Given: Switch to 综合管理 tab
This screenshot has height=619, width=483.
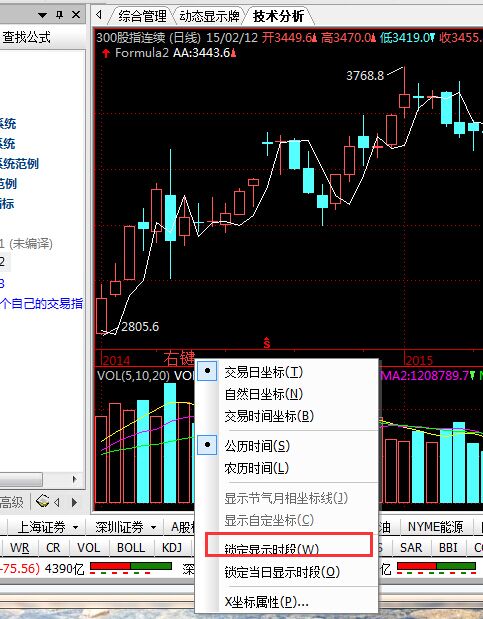Looking at the screenshot, I should pyautogui.click(x=142, y=16).
